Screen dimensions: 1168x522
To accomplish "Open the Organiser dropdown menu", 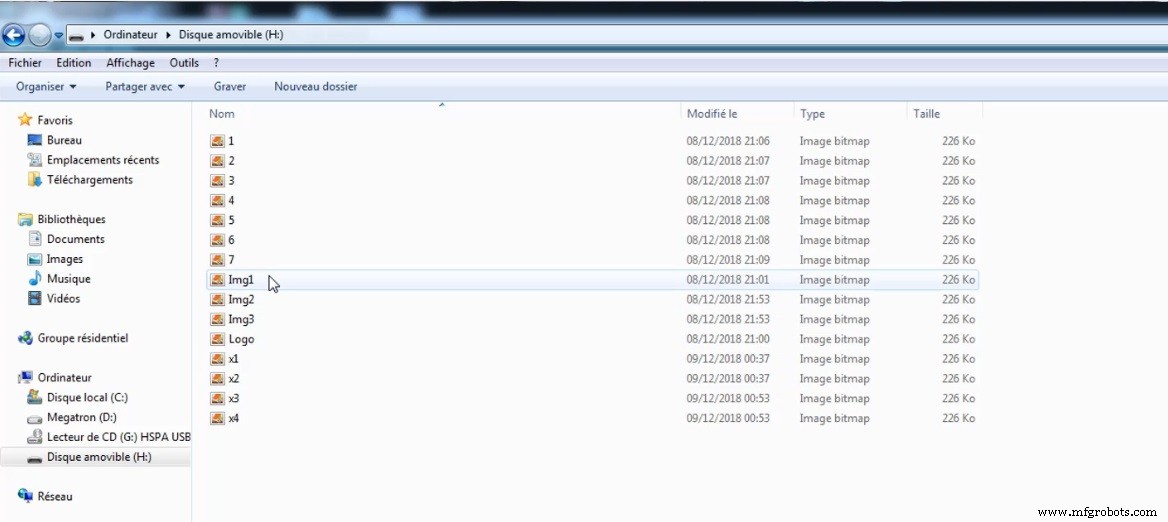I will [46, 87].
